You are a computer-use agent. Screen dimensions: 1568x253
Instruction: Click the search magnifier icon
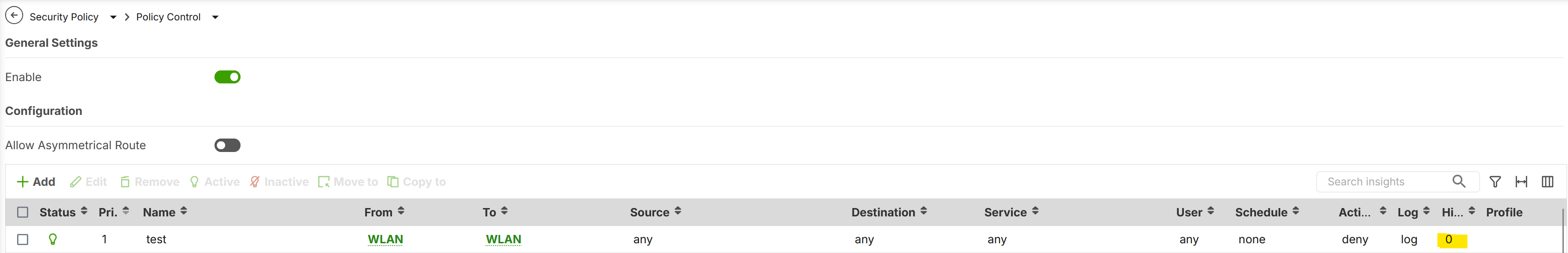[1459, 181]
